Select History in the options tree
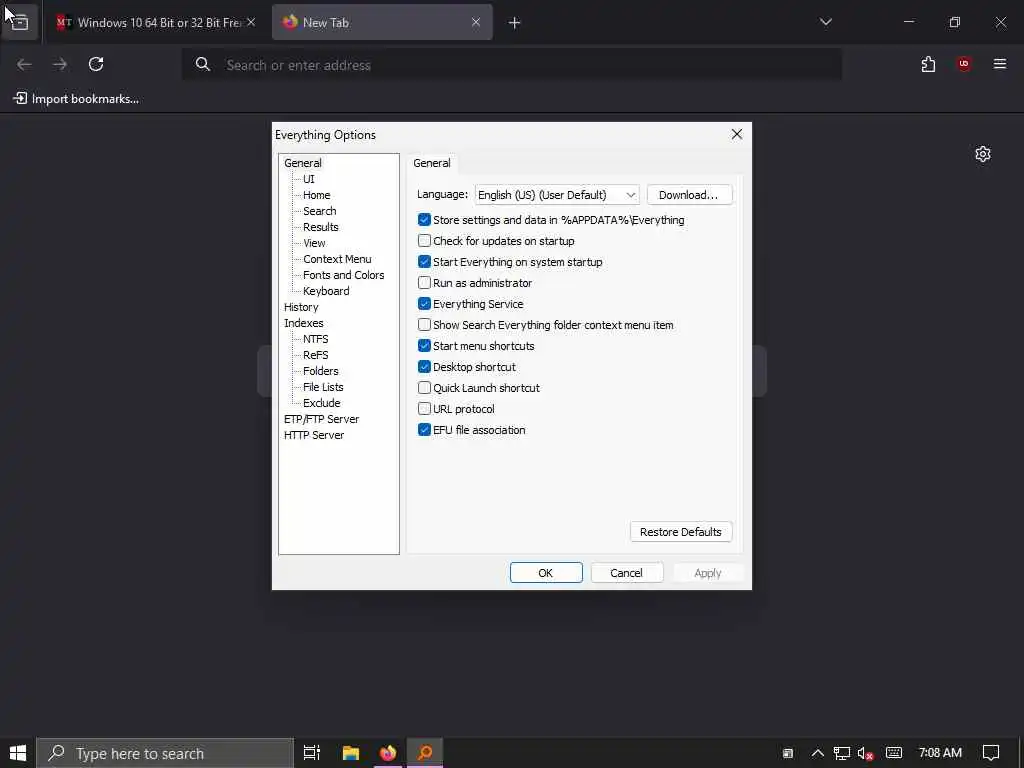Image resolution: width=1024 pixels, height=768 pixels. (x=301, y=307)
